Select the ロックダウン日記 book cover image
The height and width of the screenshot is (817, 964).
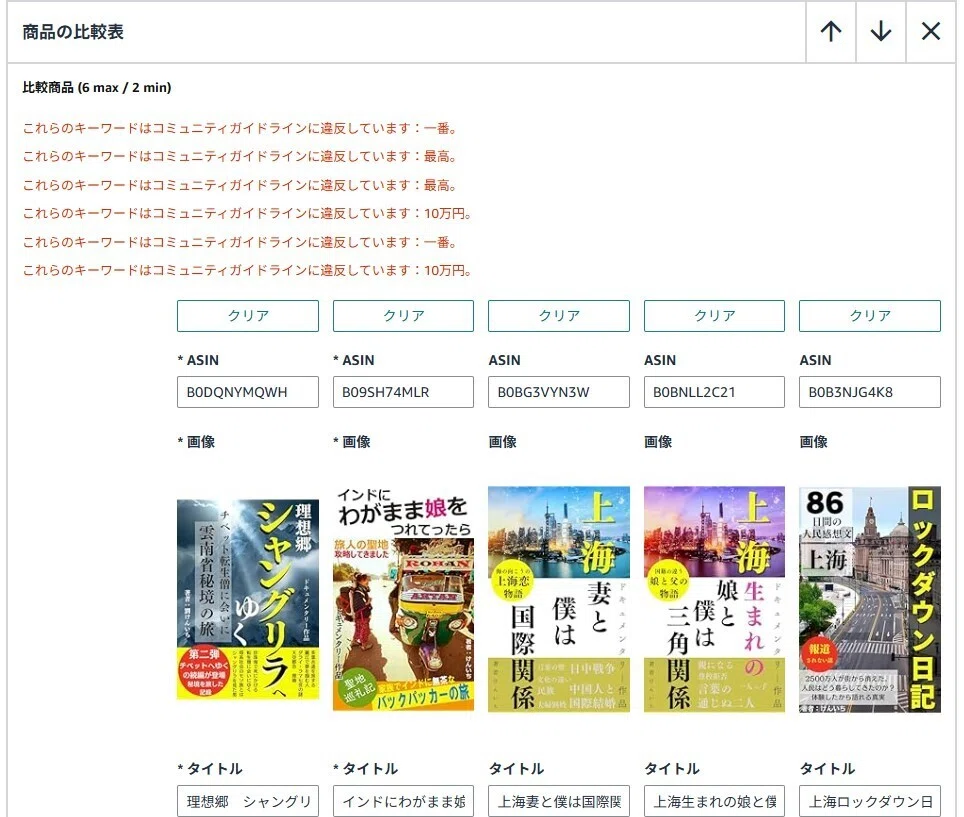point(870,599)
